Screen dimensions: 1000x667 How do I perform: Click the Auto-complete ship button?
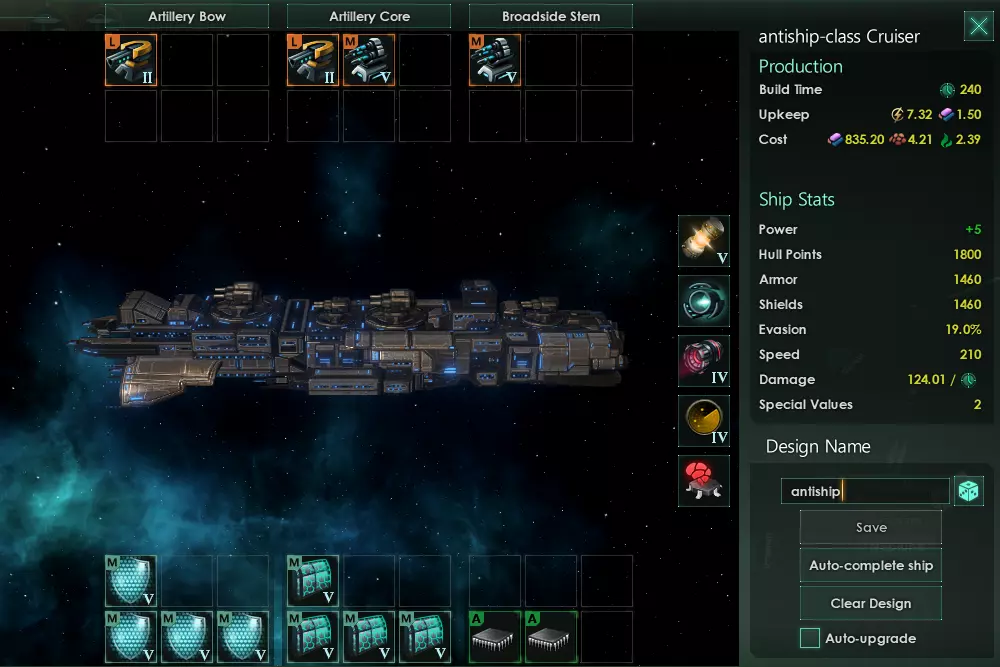point(871,565)
